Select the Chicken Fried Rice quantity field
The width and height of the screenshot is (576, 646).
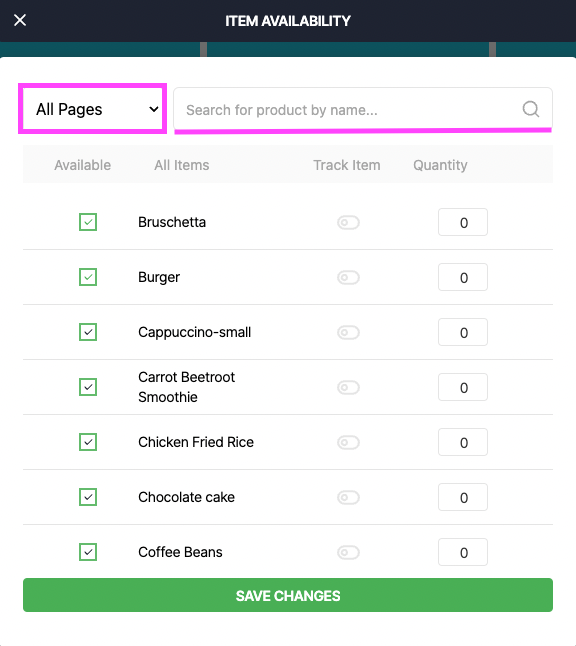[x=463, y=442]
